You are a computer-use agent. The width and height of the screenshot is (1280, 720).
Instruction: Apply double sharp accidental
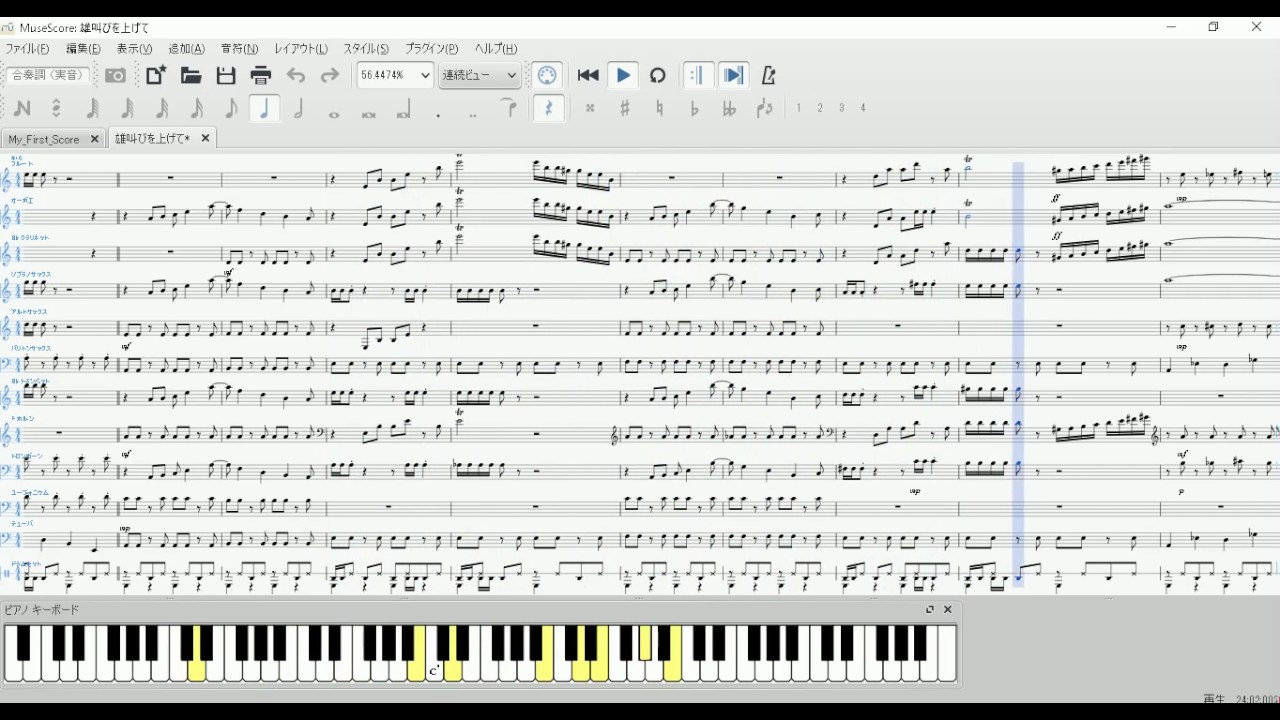(x=590, y=108)
